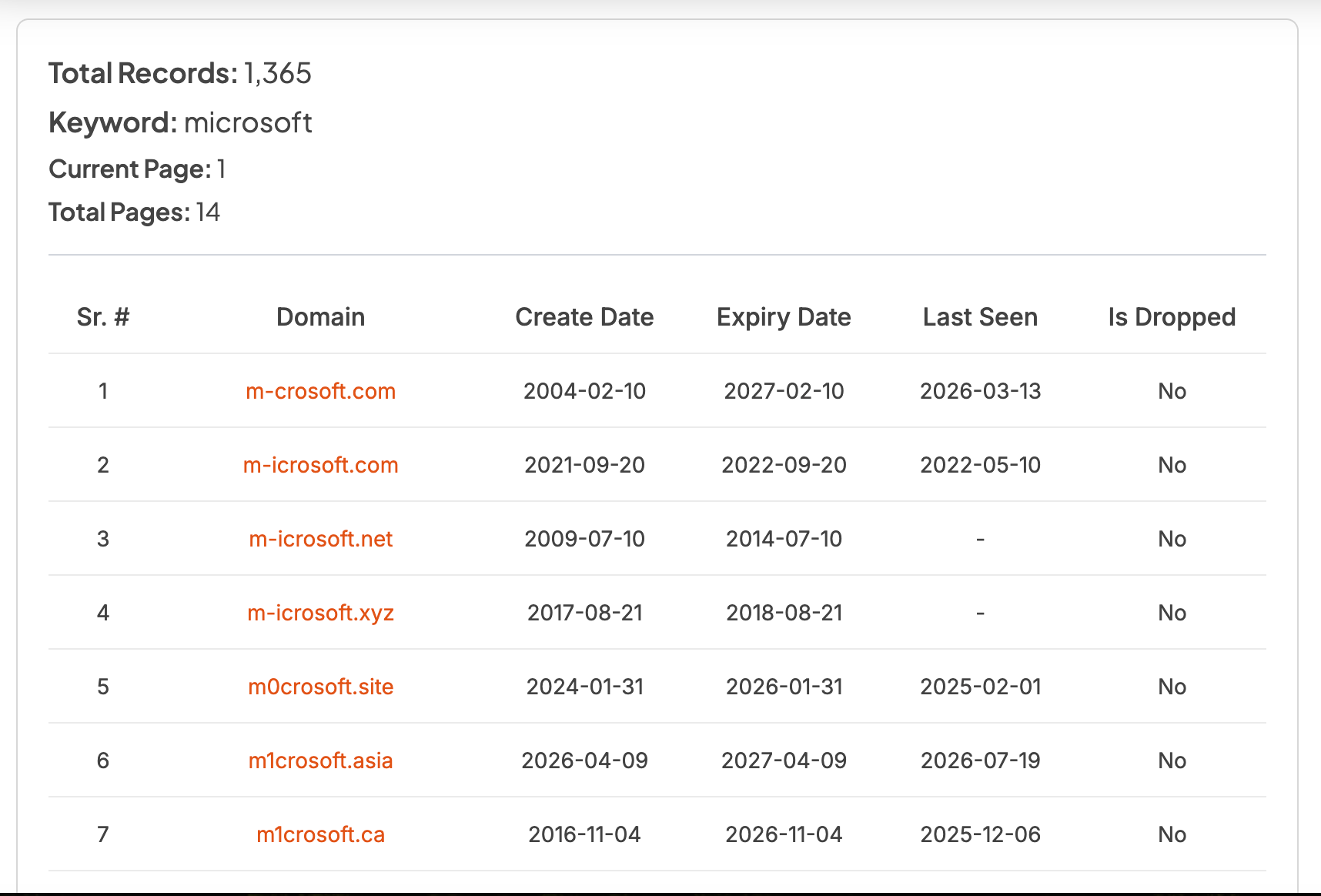Click the Sr. # column header
Screen dimensions: 1321x896
click(103, 317)
